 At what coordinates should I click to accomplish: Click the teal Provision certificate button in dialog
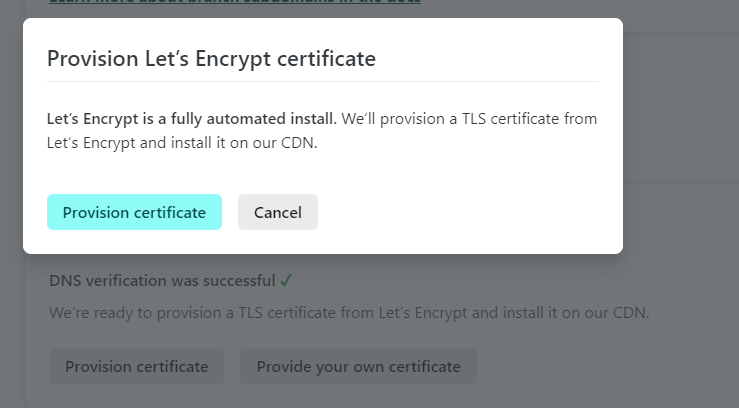(134, 212)
